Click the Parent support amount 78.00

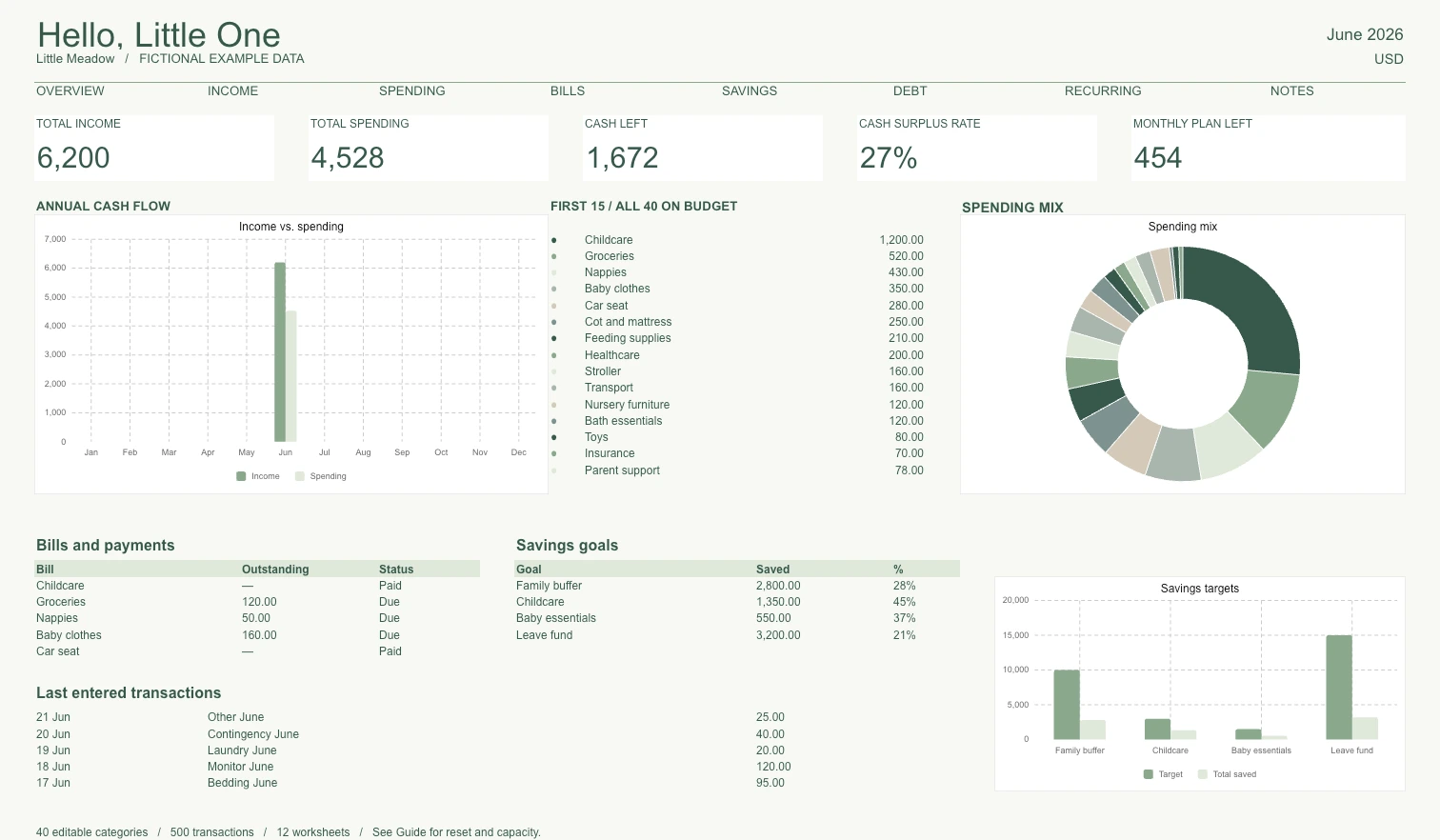[x=909, y=470]
